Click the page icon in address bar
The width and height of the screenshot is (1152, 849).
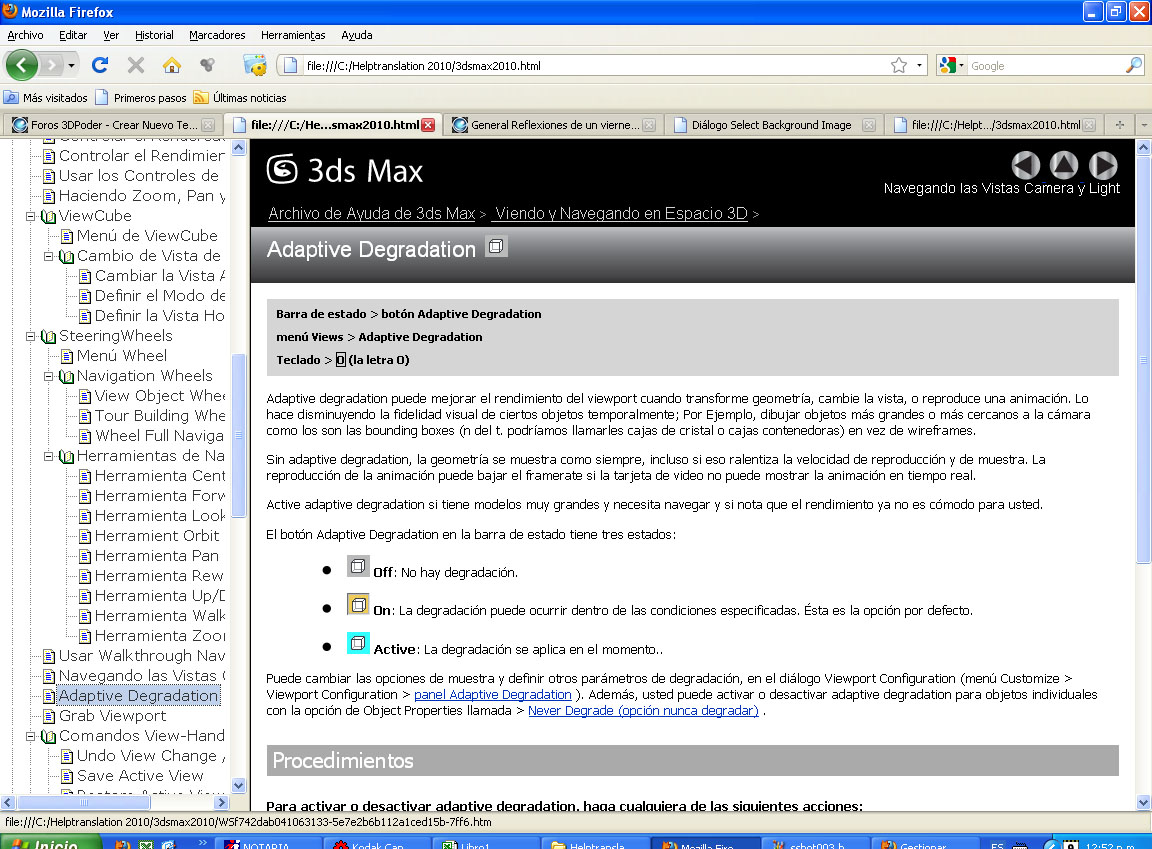(290, 65)
